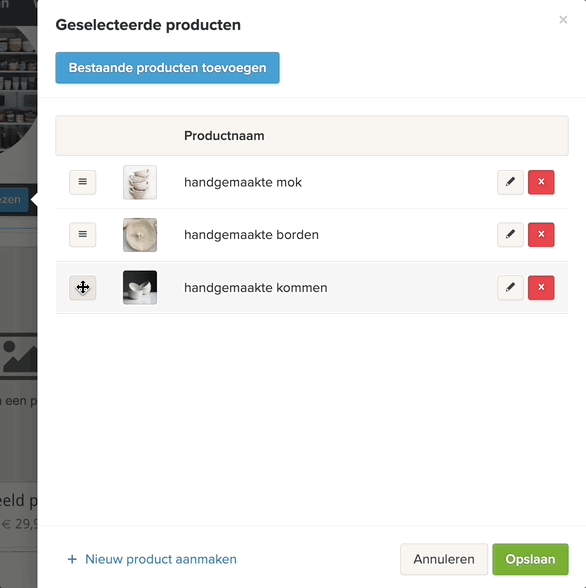Remove handgemaakte kommen with the red X
Image resolution: width=586 pixels, height=588 pixels.
[x=541, y=288]
